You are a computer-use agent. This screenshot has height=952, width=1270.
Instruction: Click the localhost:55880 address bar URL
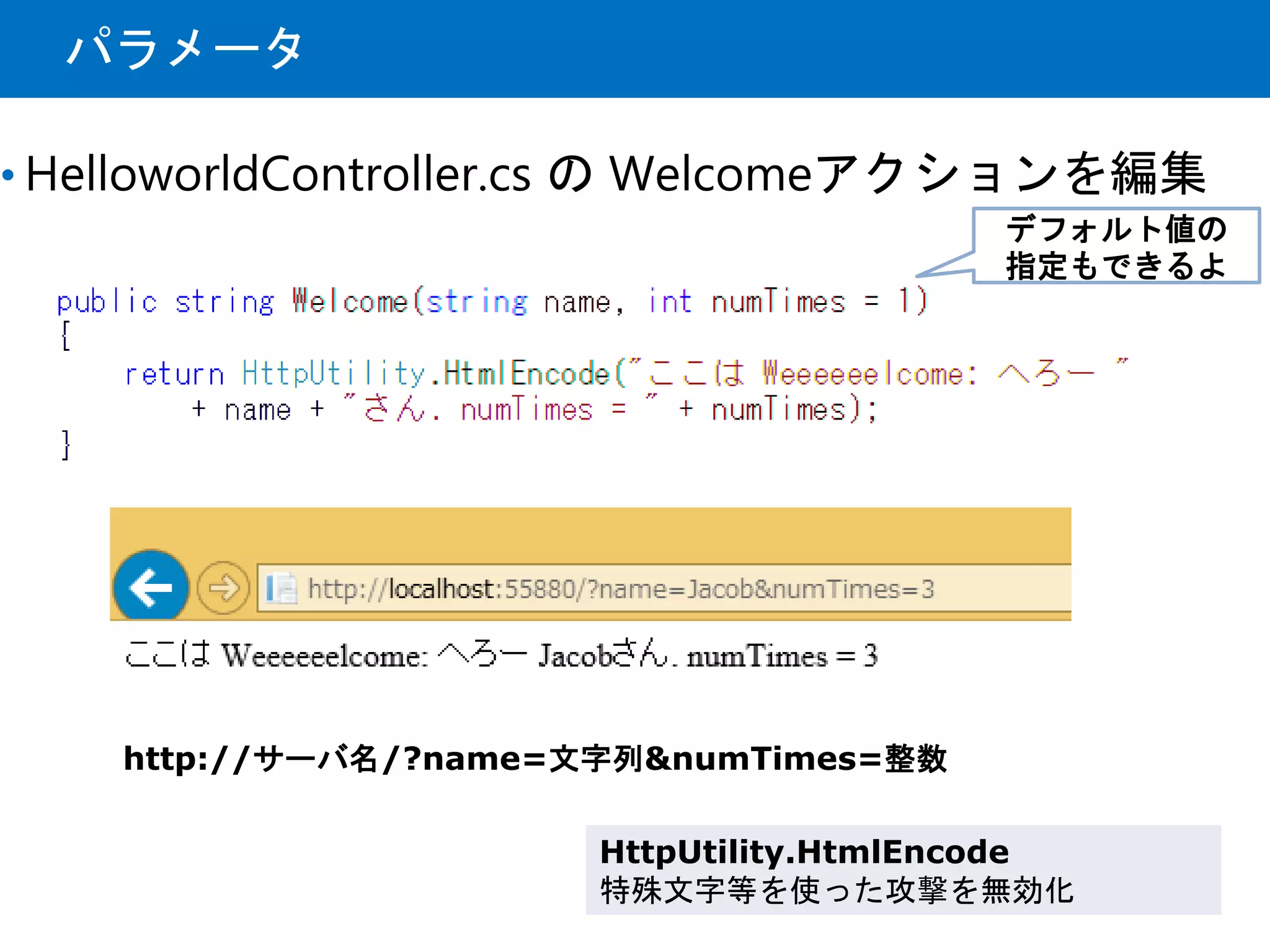[621, 589]
